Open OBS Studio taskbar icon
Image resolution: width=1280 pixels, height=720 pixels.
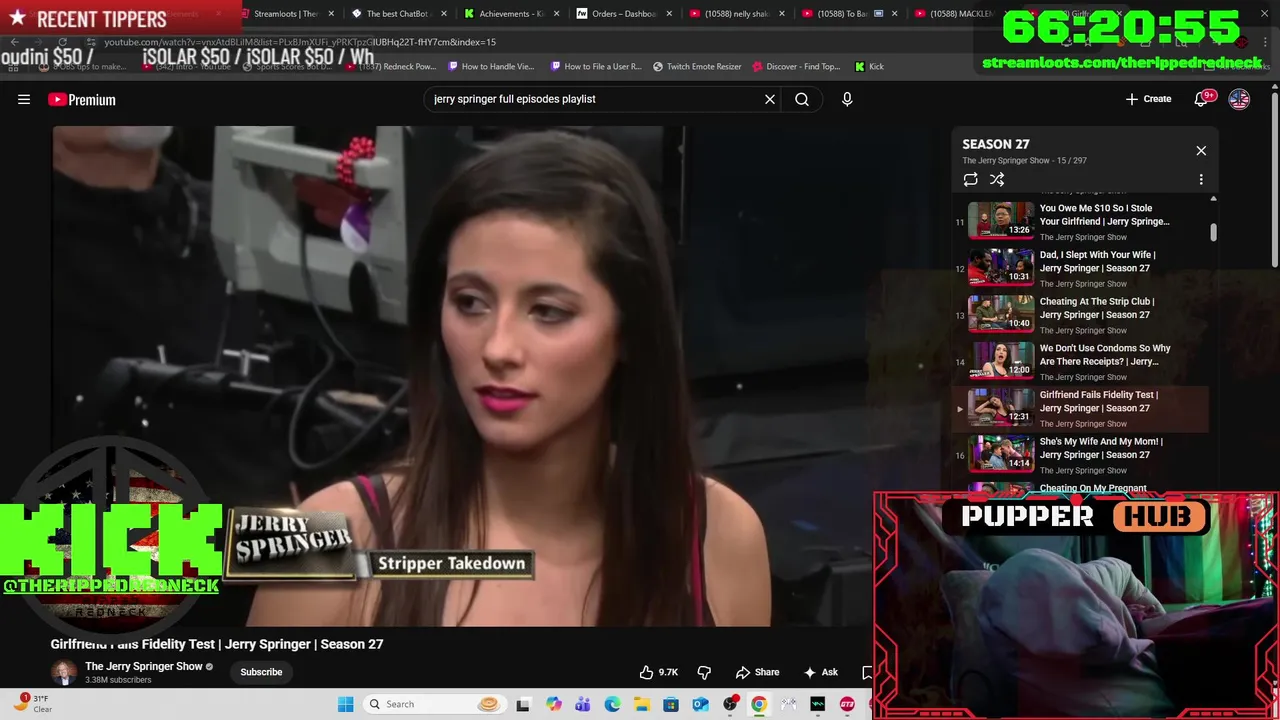pos(730,704)
